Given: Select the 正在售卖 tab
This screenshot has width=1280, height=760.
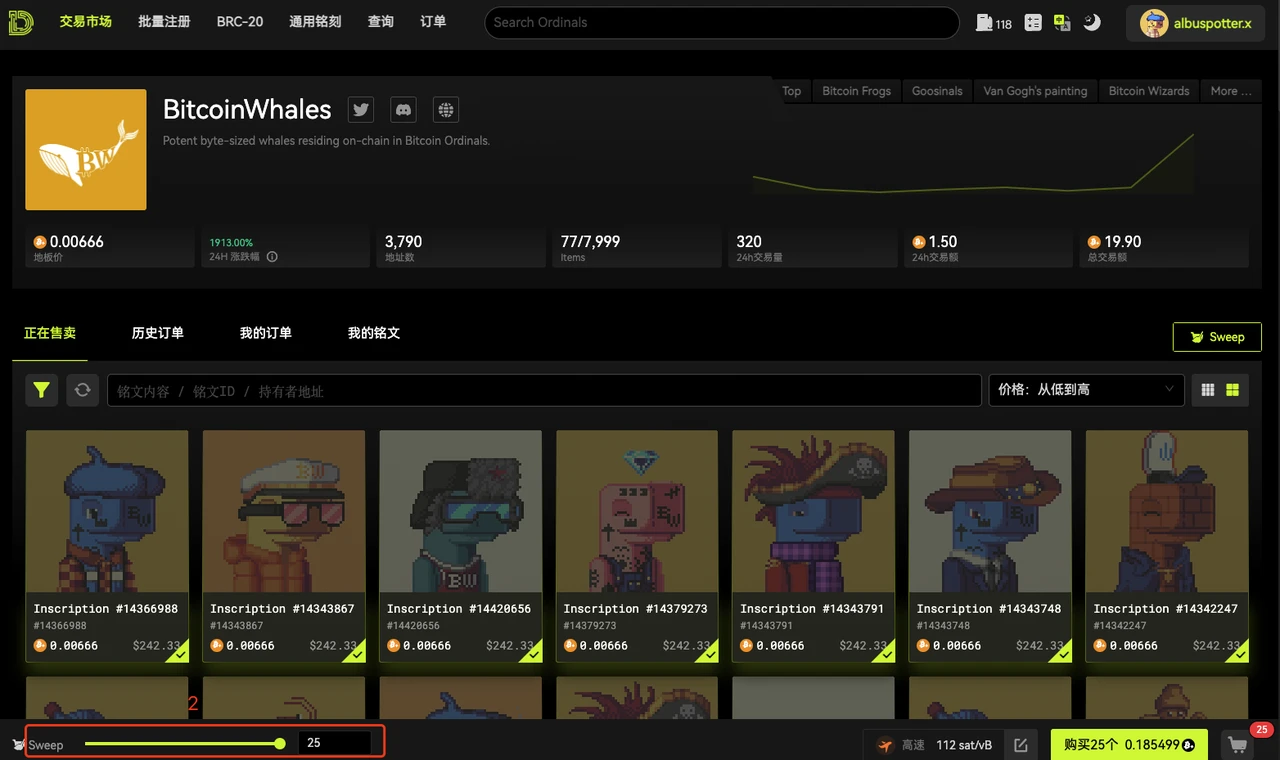Looking at the screenshot, I should pos(50,333).
